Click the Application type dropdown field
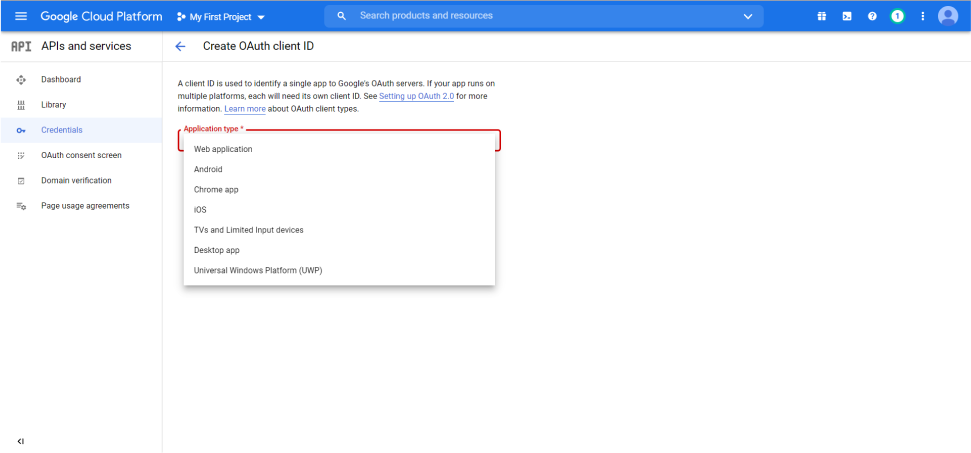 [339, 140]
